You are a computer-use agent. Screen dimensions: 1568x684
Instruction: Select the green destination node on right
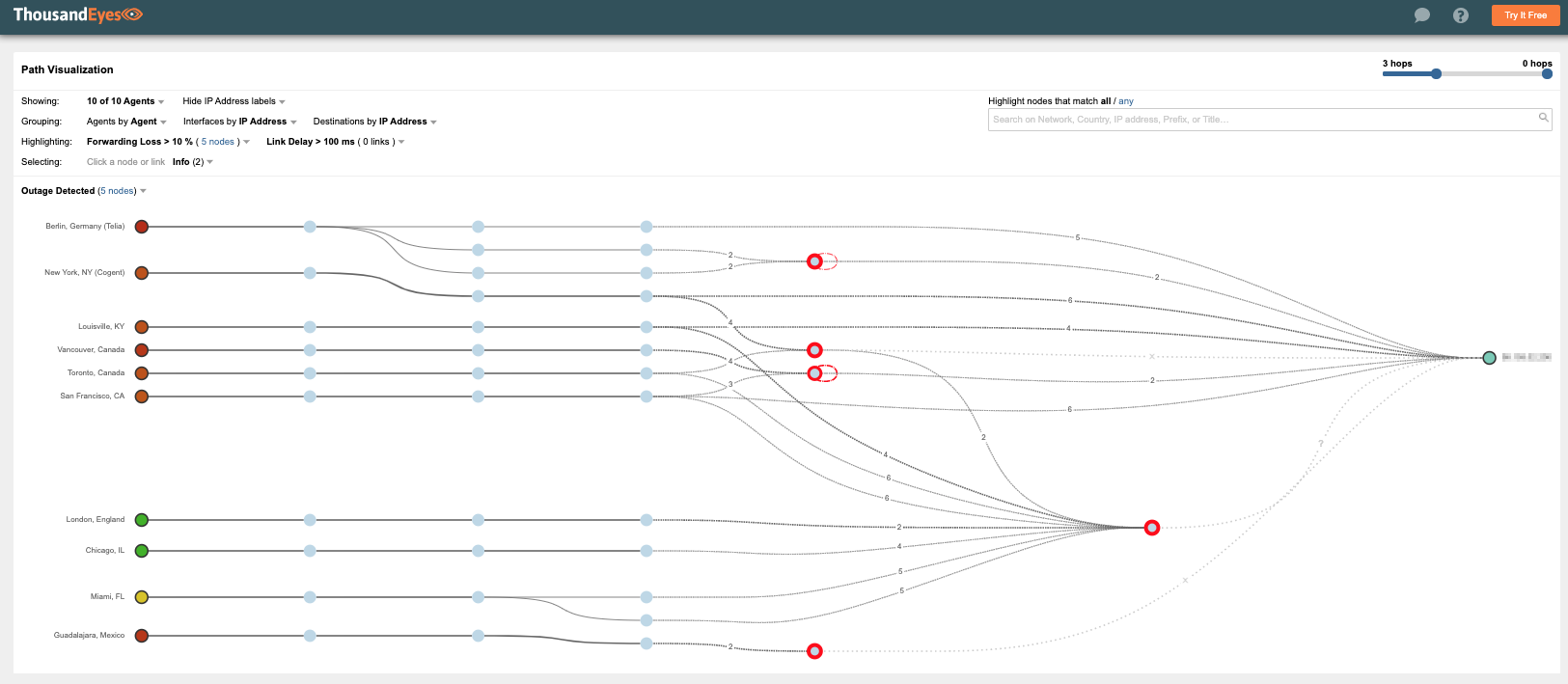1489,358
